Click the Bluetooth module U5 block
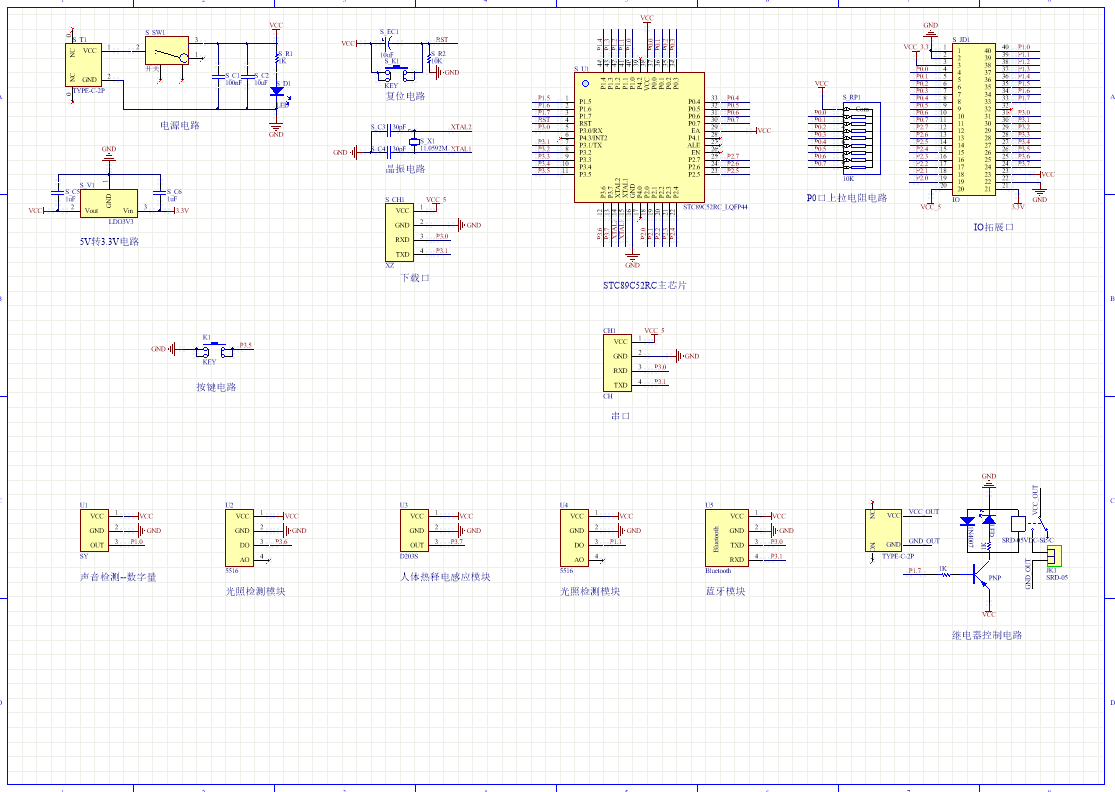The height and width of the screenshot is (792, 1115). tap(725, 537)
